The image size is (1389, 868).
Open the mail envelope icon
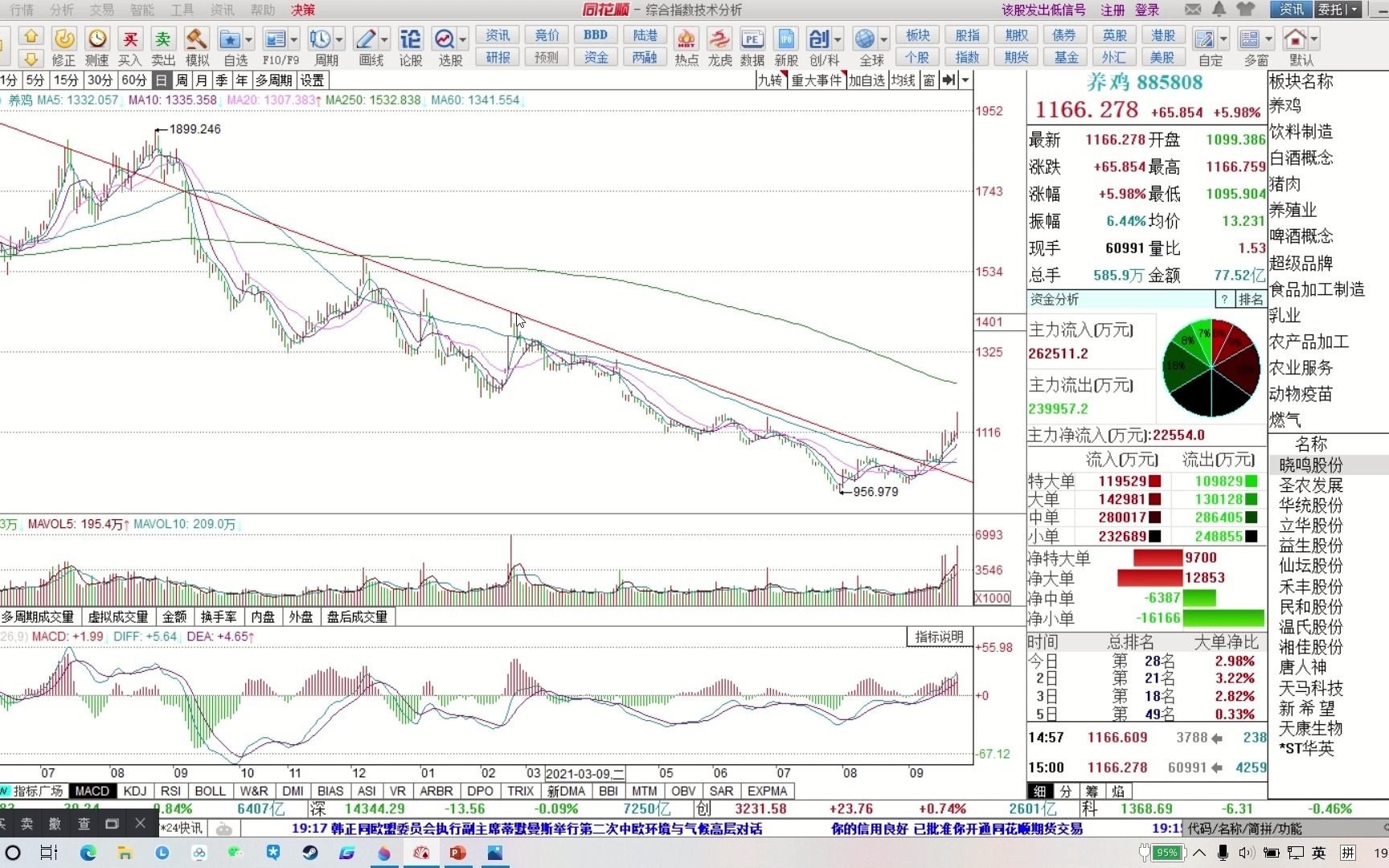pyautogui.click(x=1193, y=10)
